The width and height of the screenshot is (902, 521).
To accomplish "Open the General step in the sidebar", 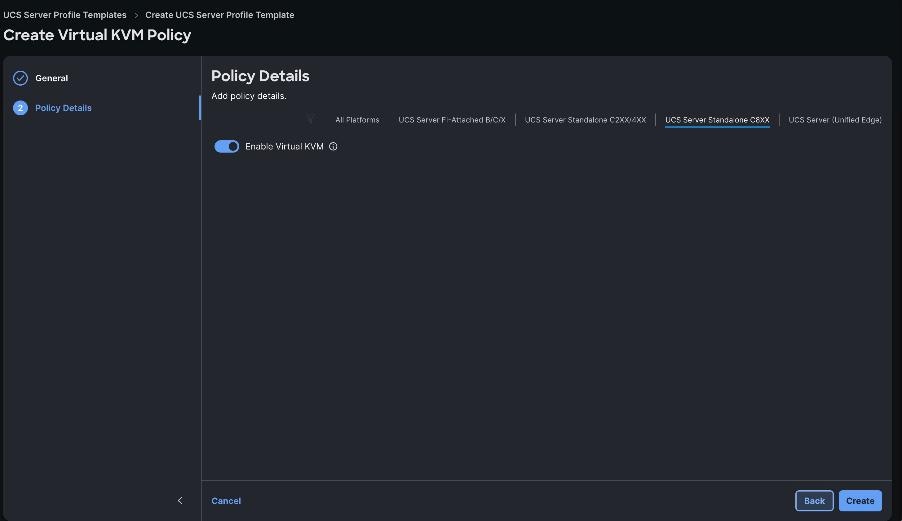I will (x=51, y=78).
